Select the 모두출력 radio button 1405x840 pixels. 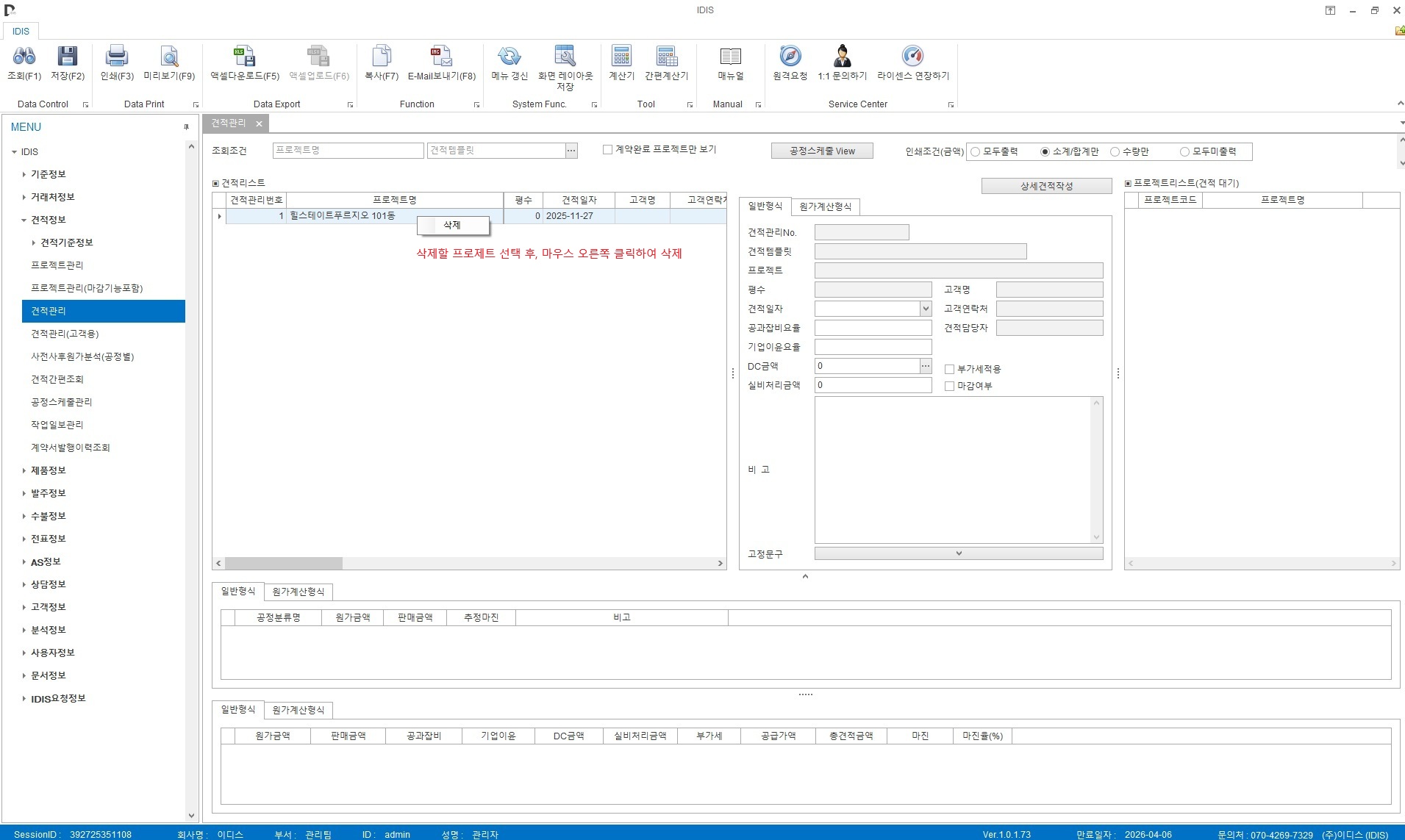(976, 152)
